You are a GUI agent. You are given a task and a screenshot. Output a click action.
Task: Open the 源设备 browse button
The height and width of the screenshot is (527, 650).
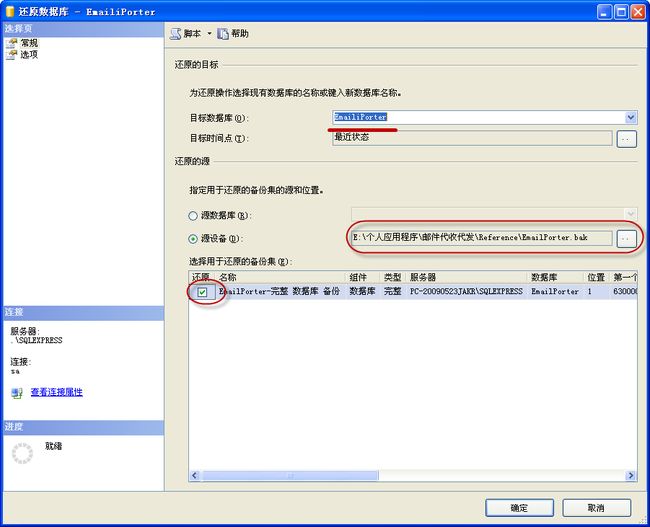(x=626, y=238)
